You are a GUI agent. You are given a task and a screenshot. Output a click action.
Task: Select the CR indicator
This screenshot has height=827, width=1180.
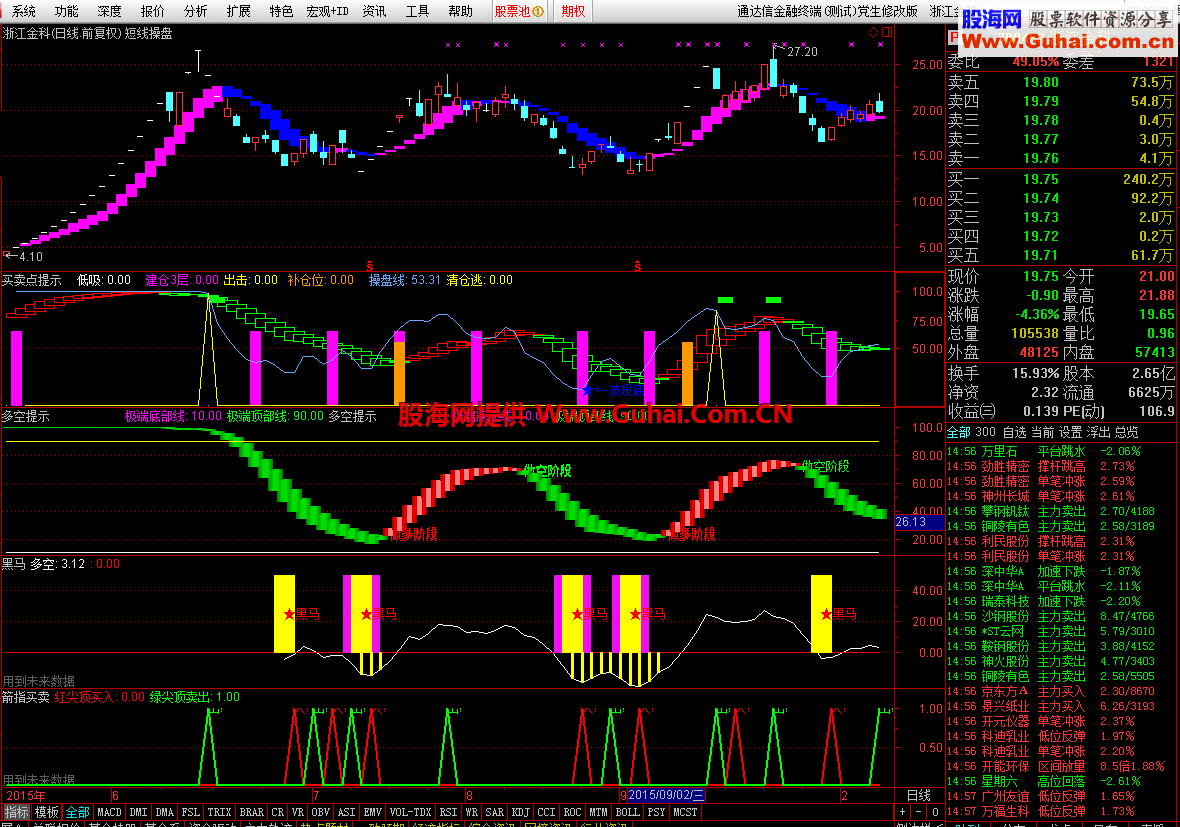(x=278, y=812)
